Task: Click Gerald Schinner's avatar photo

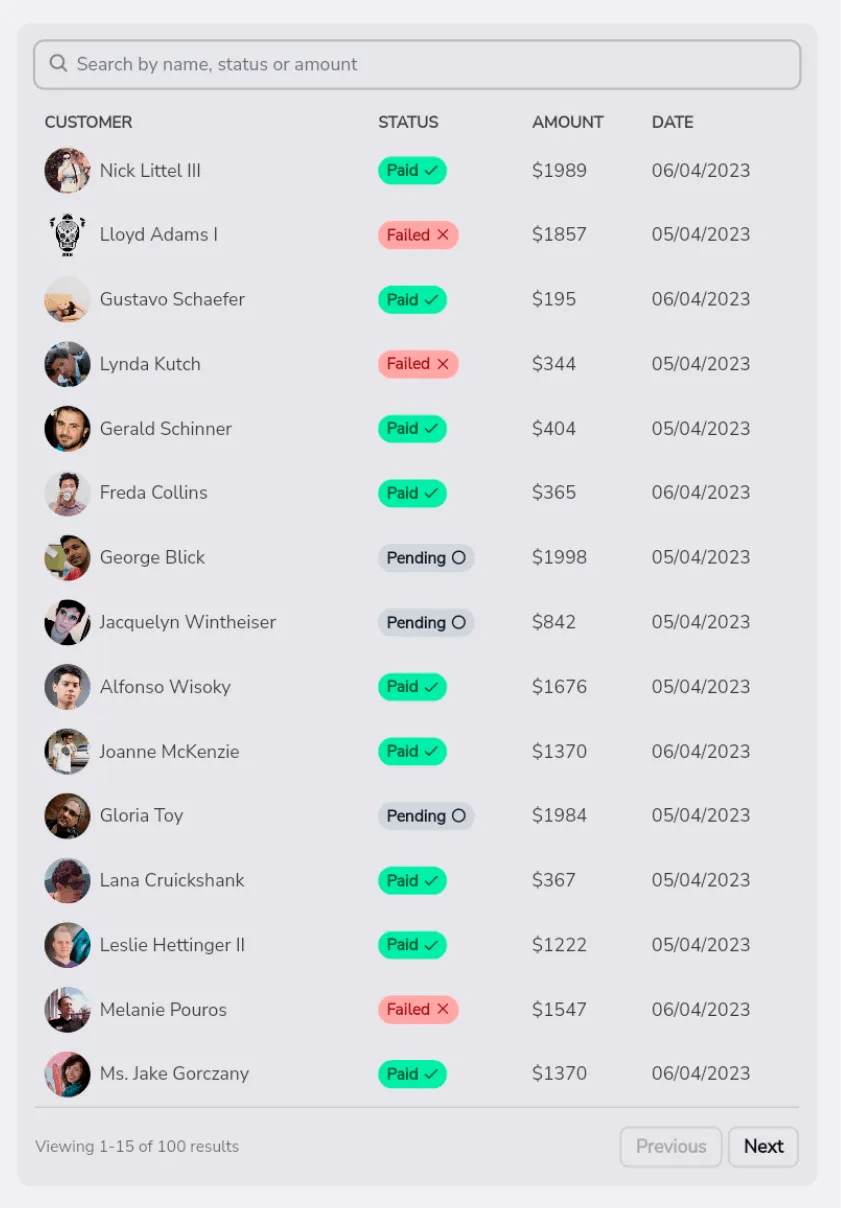Action: (x=67, y=429)
